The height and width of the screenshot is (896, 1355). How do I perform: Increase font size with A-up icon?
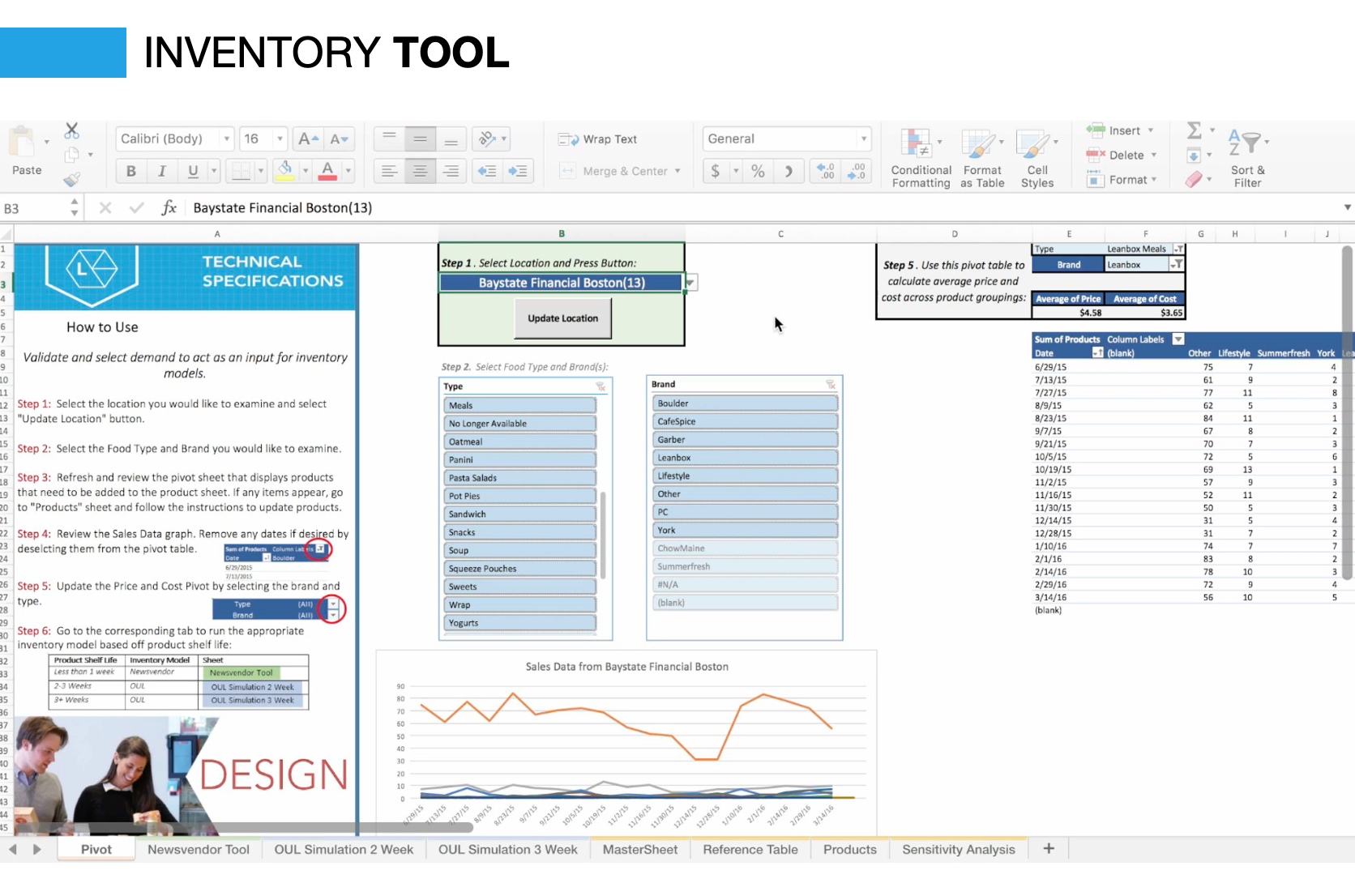coord(307,139)
